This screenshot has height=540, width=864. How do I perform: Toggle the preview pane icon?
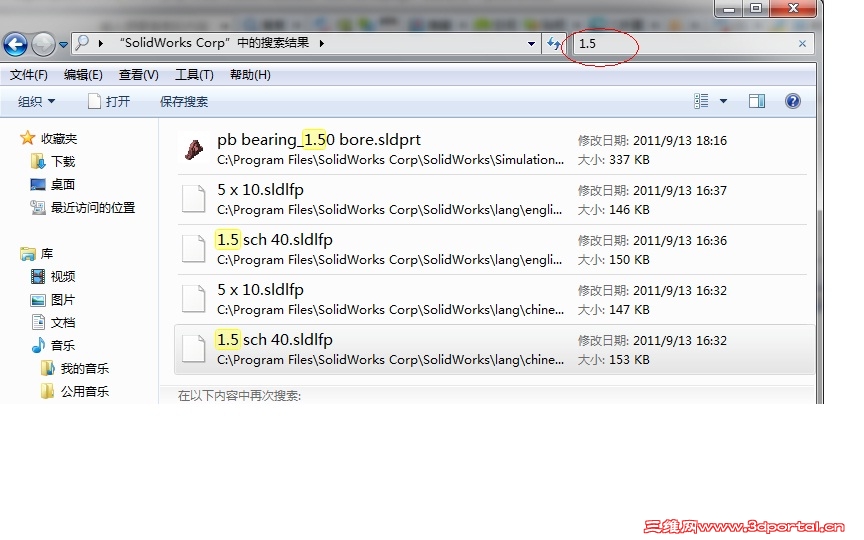(x=757, y=101)
